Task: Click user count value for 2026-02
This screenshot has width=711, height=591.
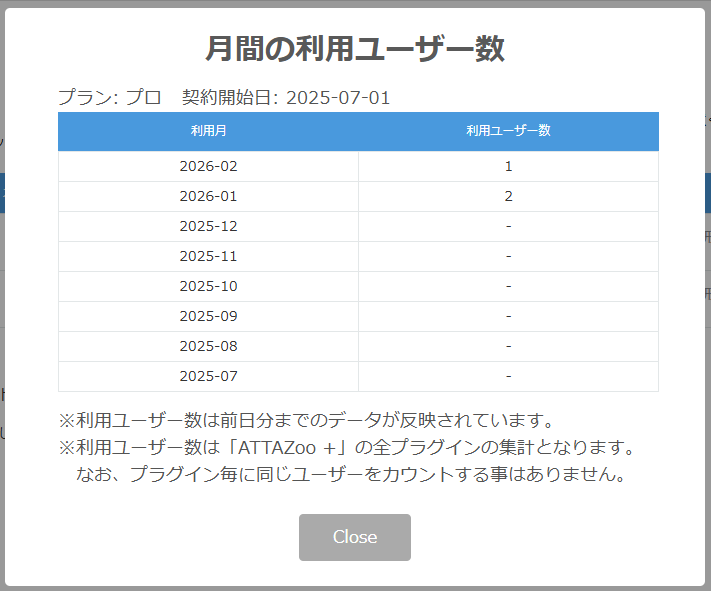Action: tap(508, 166)
